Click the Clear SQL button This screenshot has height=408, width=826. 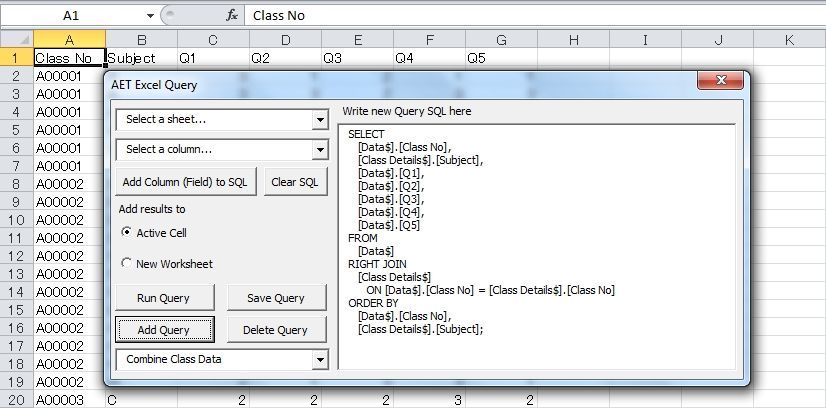[295, 181]
